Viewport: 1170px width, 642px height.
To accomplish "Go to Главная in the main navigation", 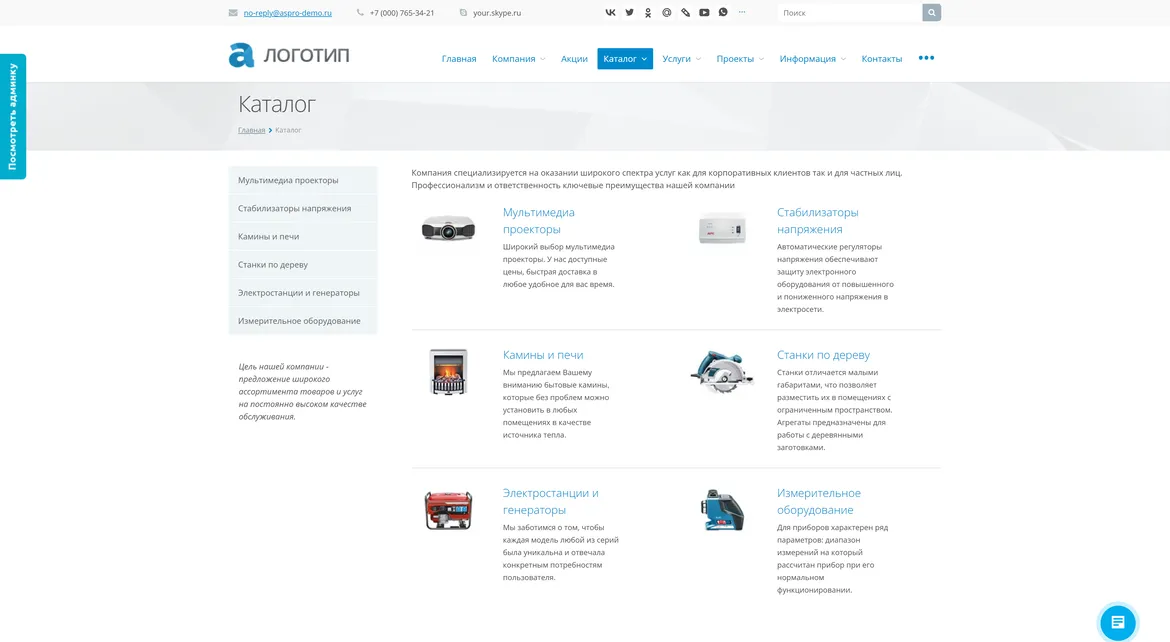I will (x=459, y=59).
